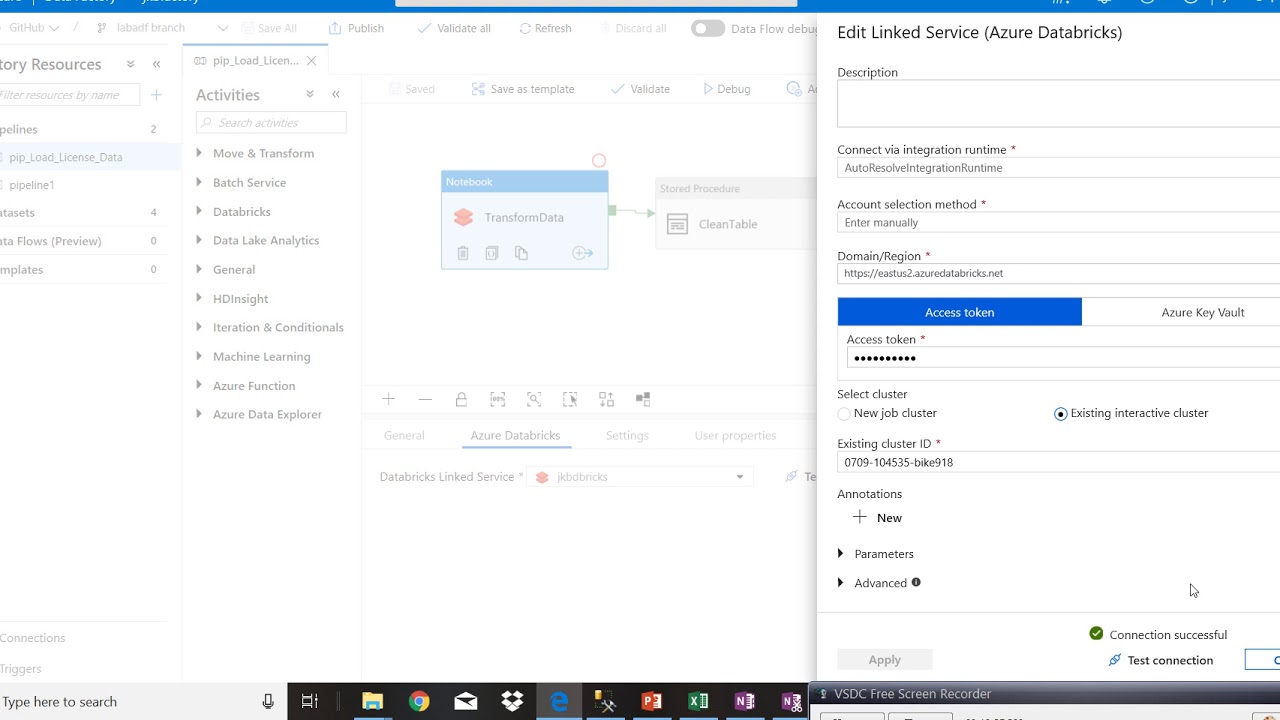Reset canvas zoom to 100%
This screenshot has width=1280, height=720.
pos(497,399)
